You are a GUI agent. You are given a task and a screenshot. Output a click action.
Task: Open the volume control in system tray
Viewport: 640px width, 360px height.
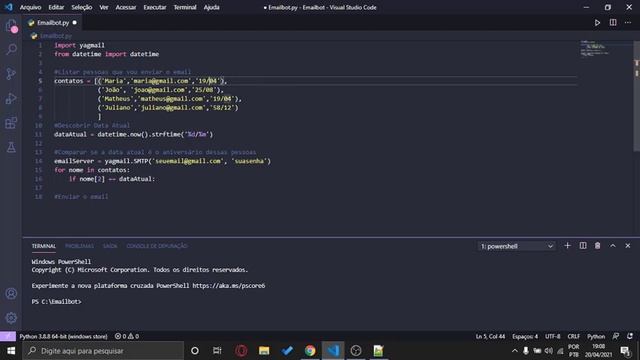point(549,351)
